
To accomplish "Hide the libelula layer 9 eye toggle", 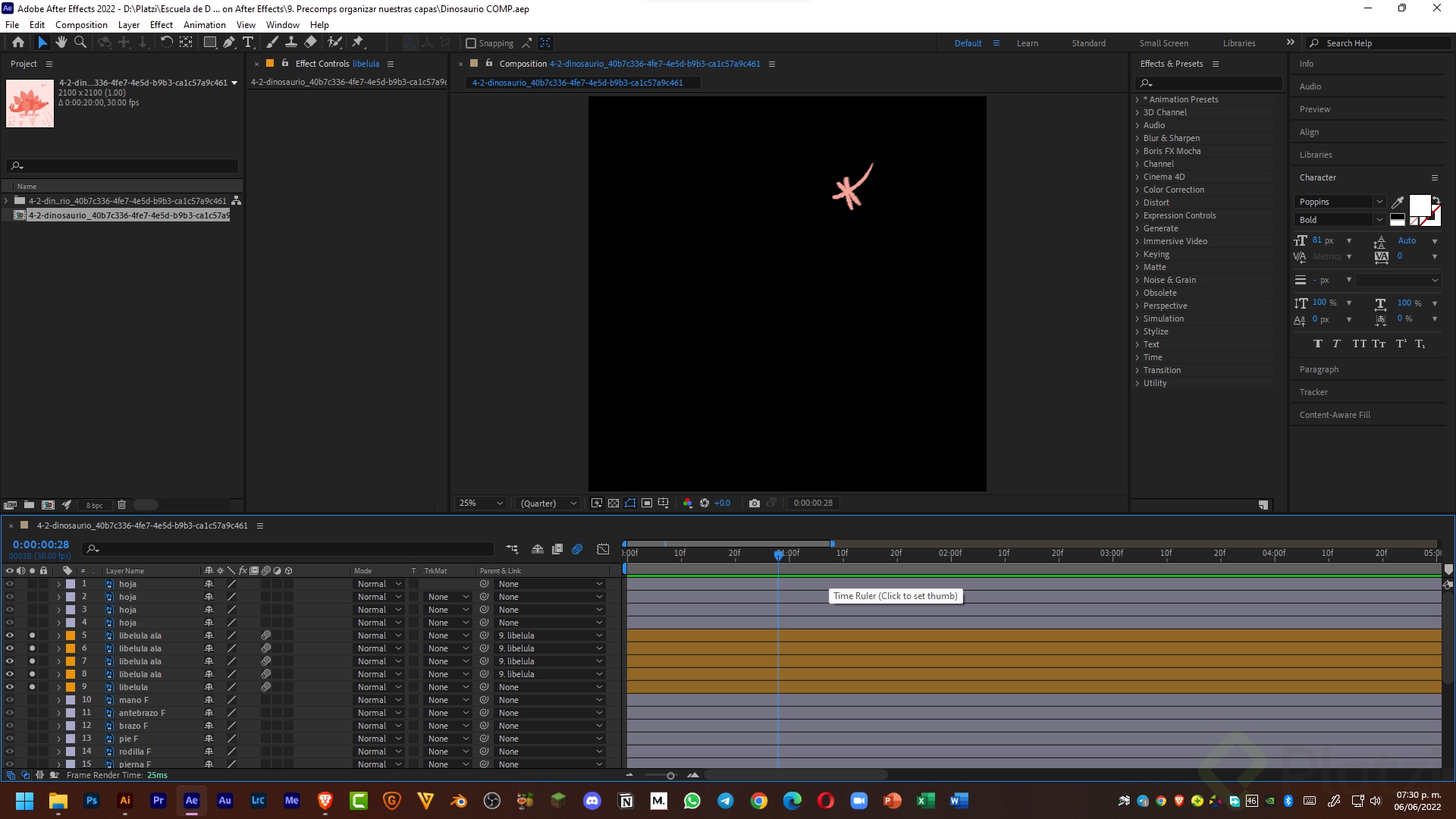I will click(10, 687).
